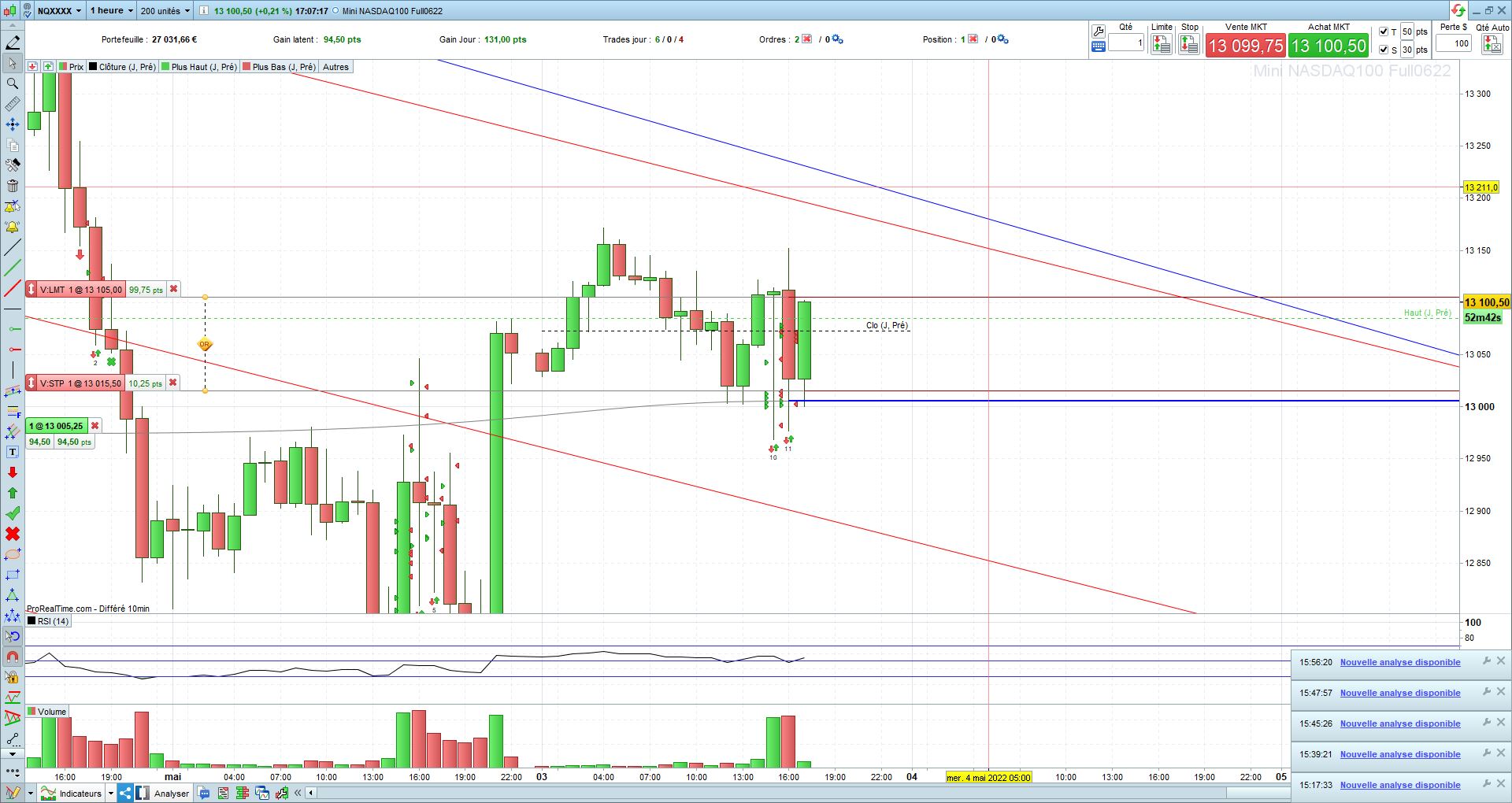Image resolution: width=1512 pixels, height=803 pixels.
Task: Click the Perte $ input field
Action: [1454, 43]
